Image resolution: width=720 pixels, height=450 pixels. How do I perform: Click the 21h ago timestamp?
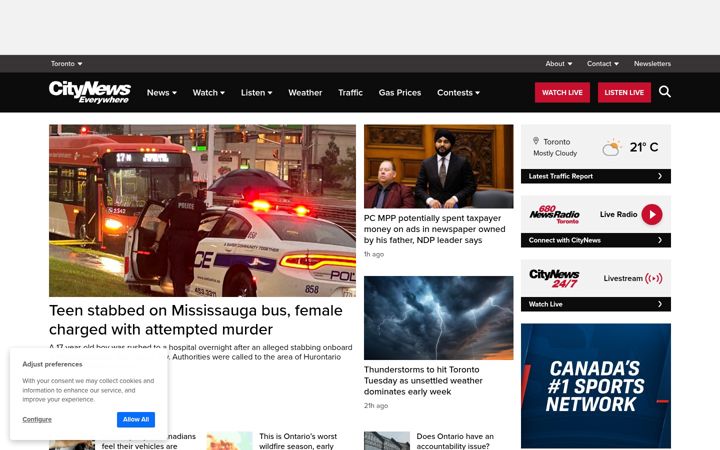click(x=376, y=405)
